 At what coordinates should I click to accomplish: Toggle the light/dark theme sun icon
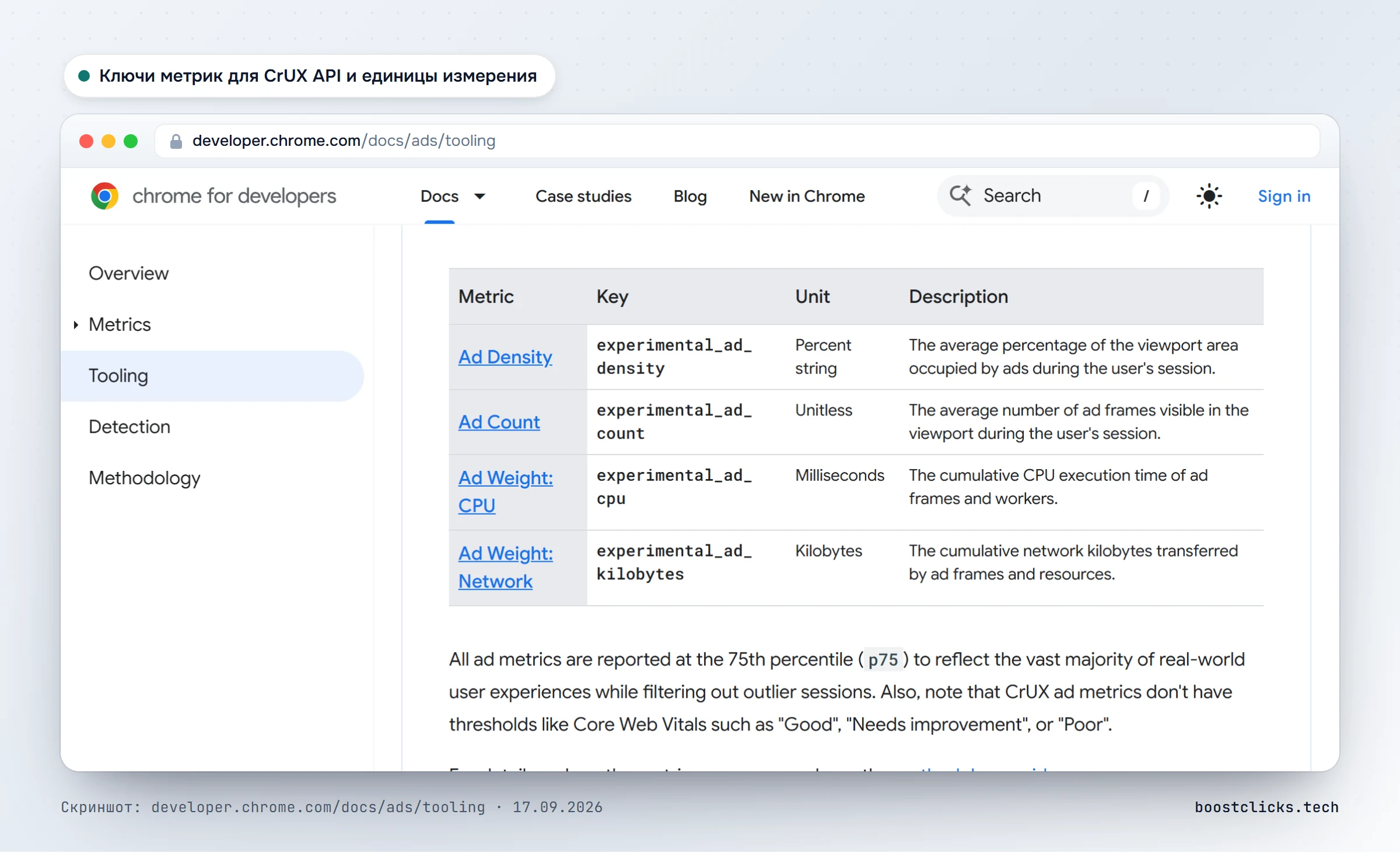(1209, 196)
